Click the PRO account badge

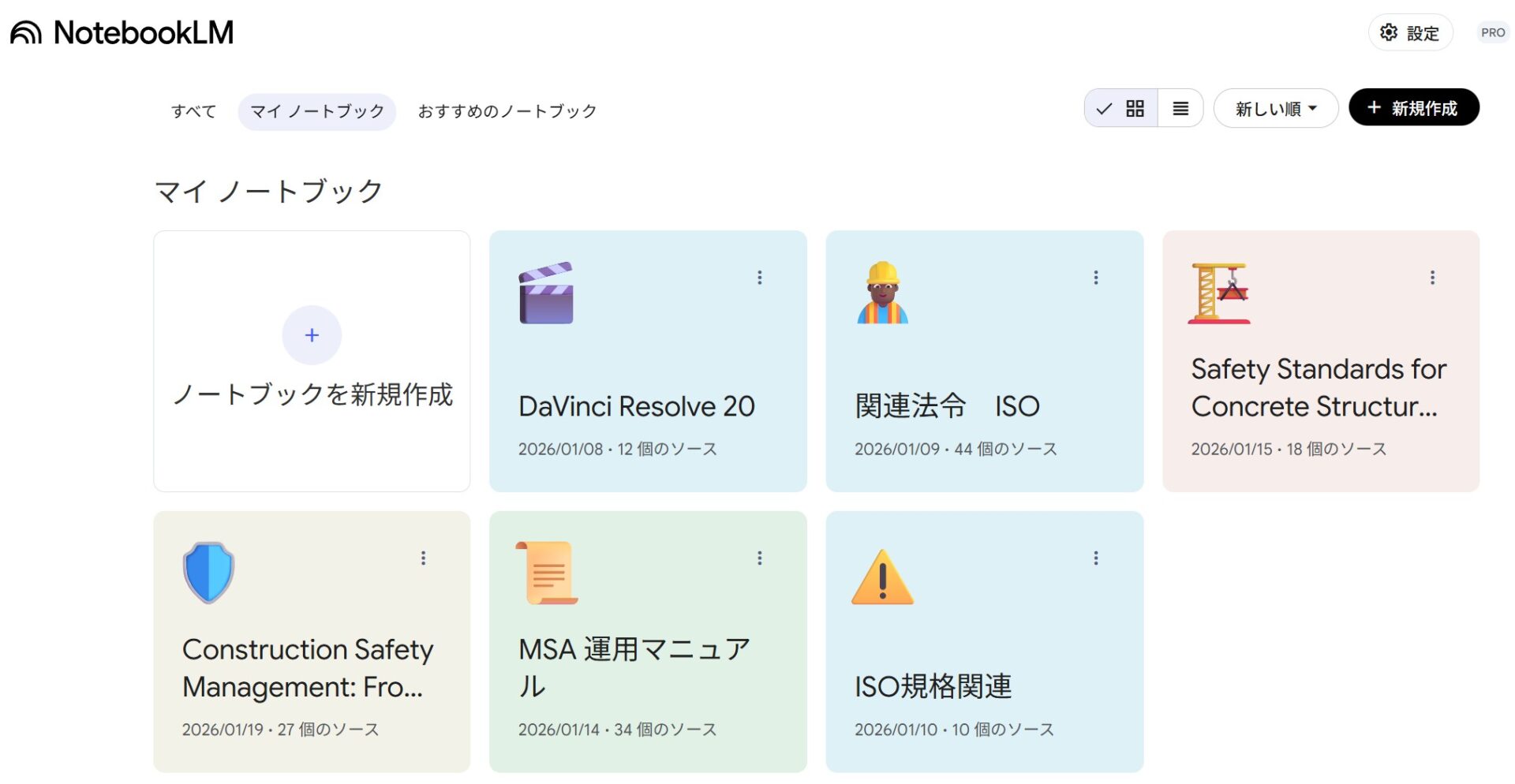(1492, 33)
